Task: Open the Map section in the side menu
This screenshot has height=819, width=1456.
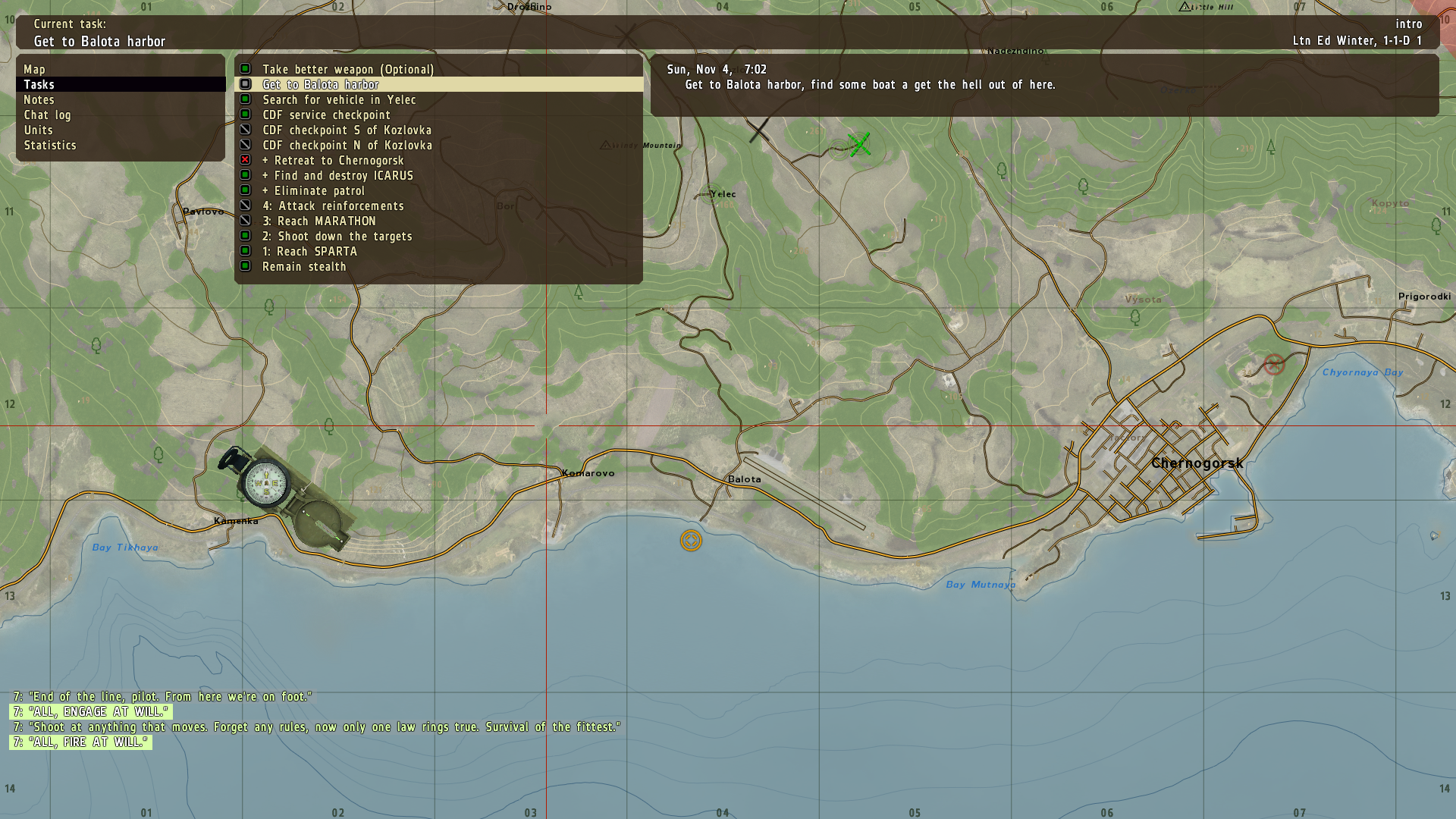Action: tap(35, 69)
